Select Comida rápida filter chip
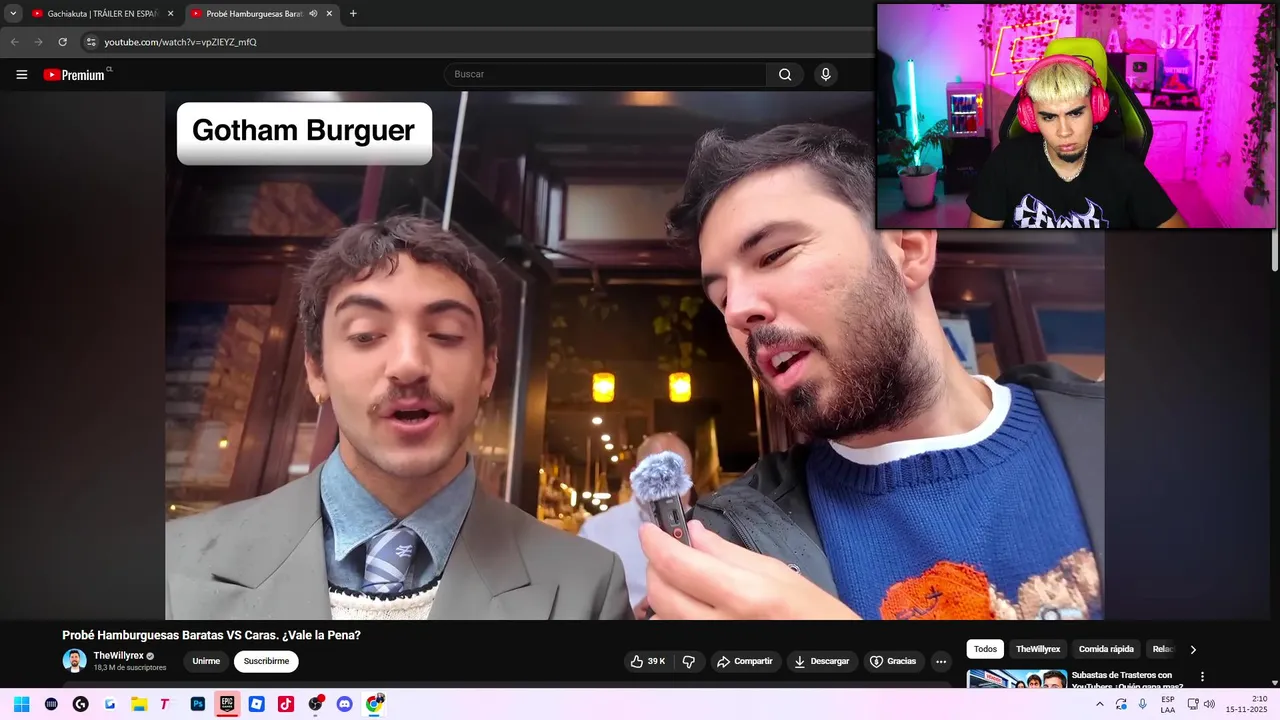Image resolution: width=1280 pixels, height=720 pixels. click(1106, 649)
